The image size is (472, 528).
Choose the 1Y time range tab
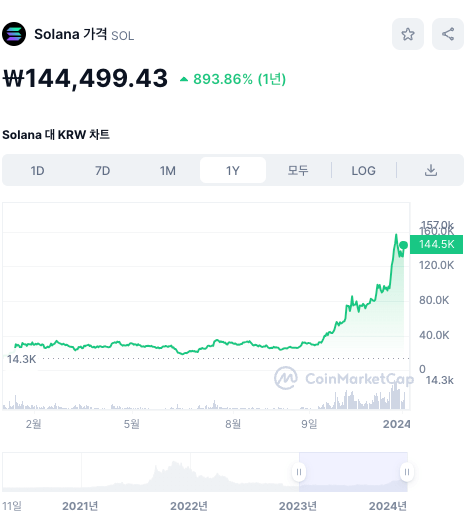coord(233,170)
